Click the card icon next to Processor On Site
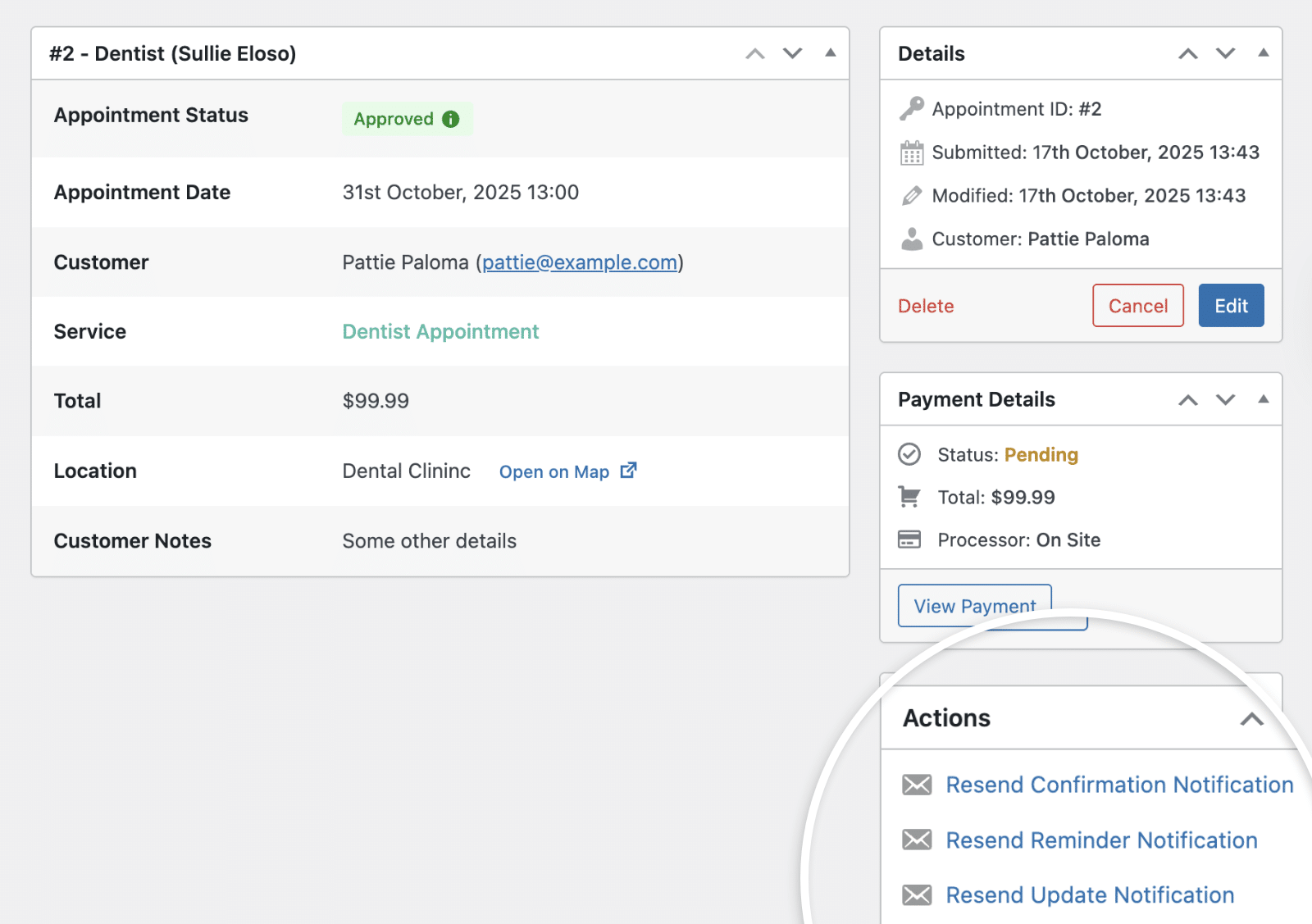This screenshot has height=924, width=1312. click(x=910, y=539)
